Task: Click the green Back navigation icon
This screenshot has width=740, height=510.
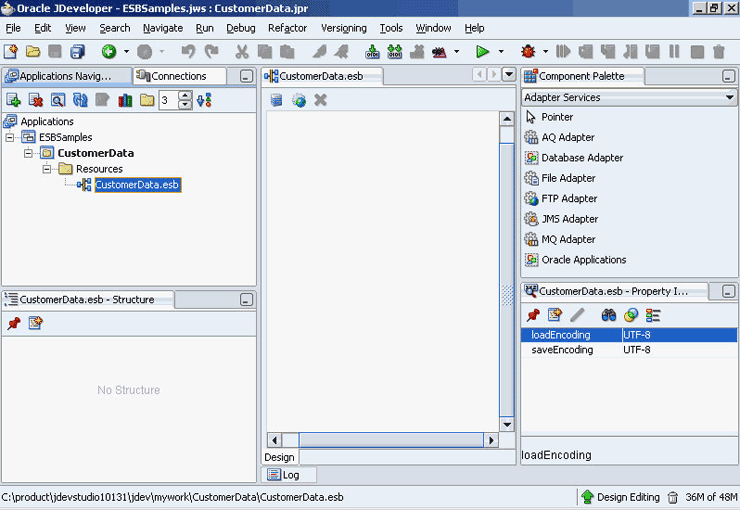Action: (109, 51)
